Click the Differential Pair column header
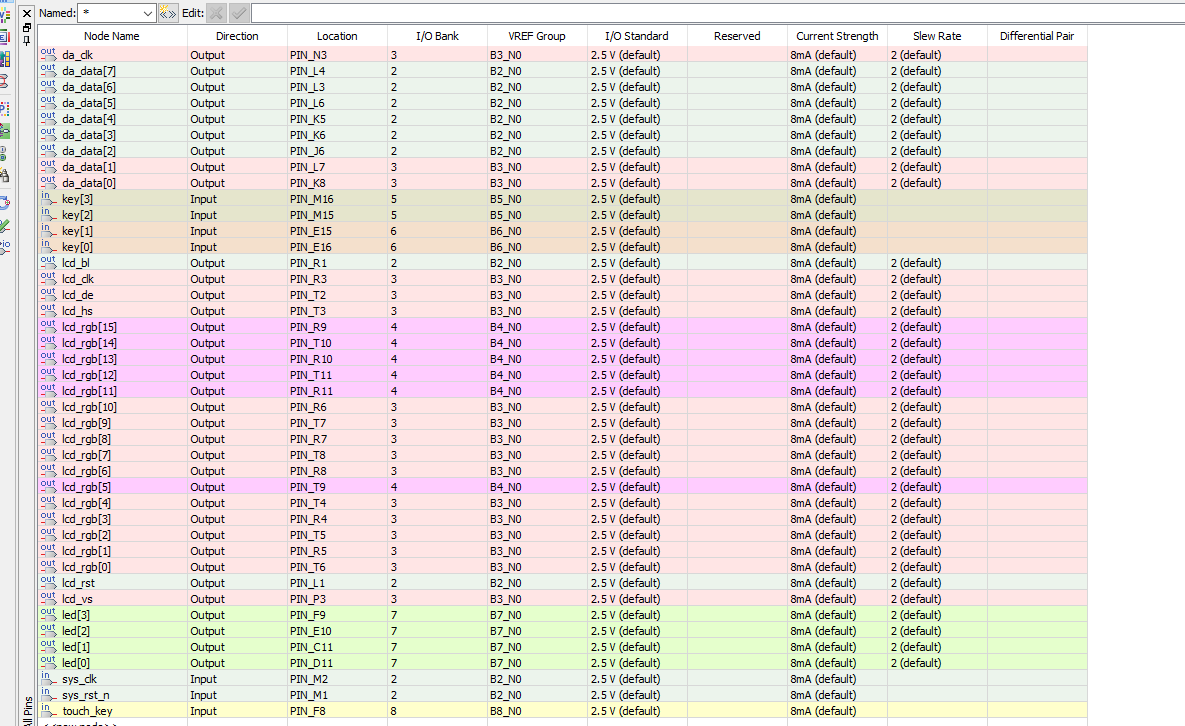 (1037, 36)
